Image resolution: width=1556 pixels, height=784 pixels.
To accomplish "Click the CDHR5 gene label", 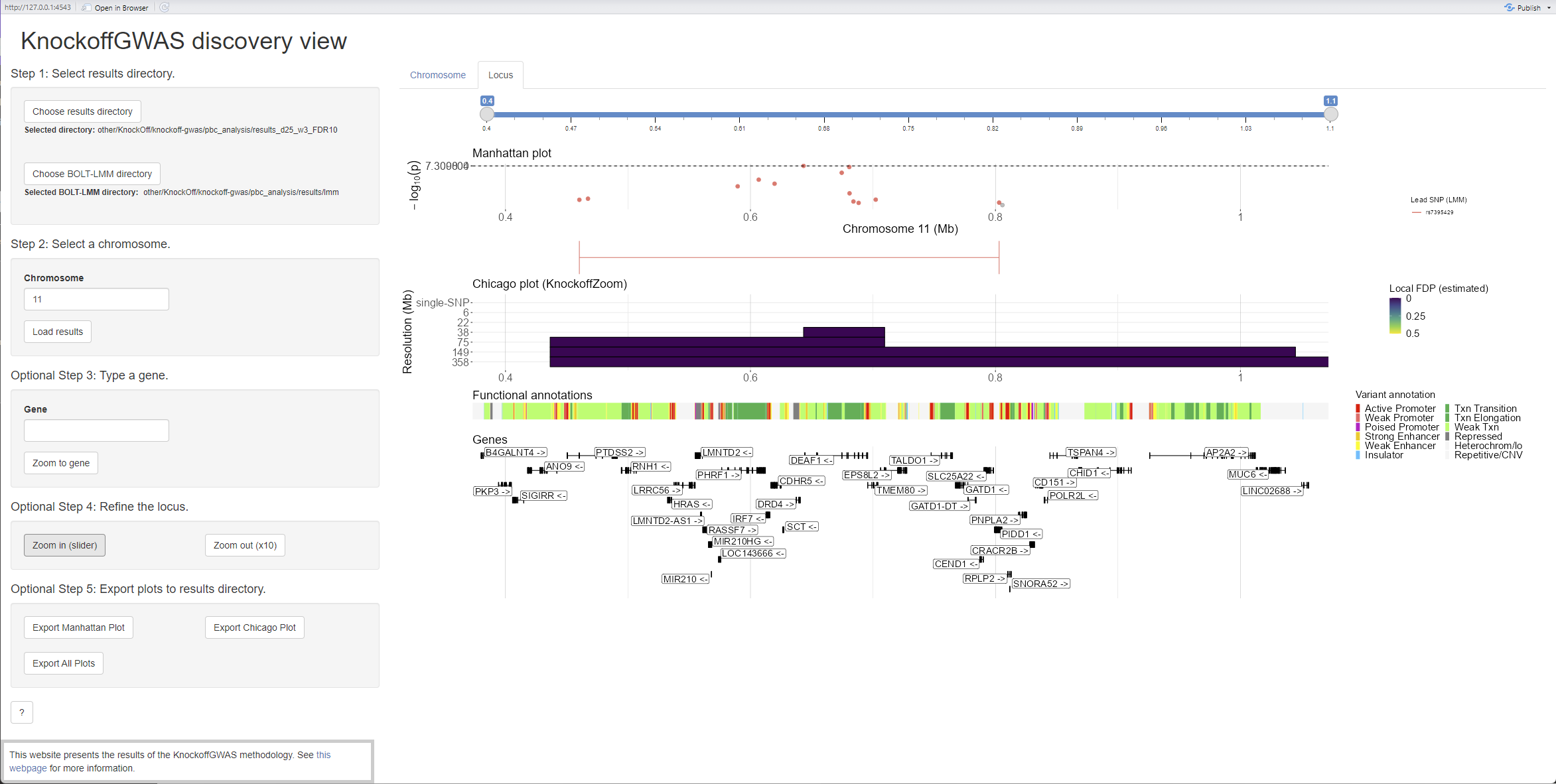I will (x=802, y=481).
